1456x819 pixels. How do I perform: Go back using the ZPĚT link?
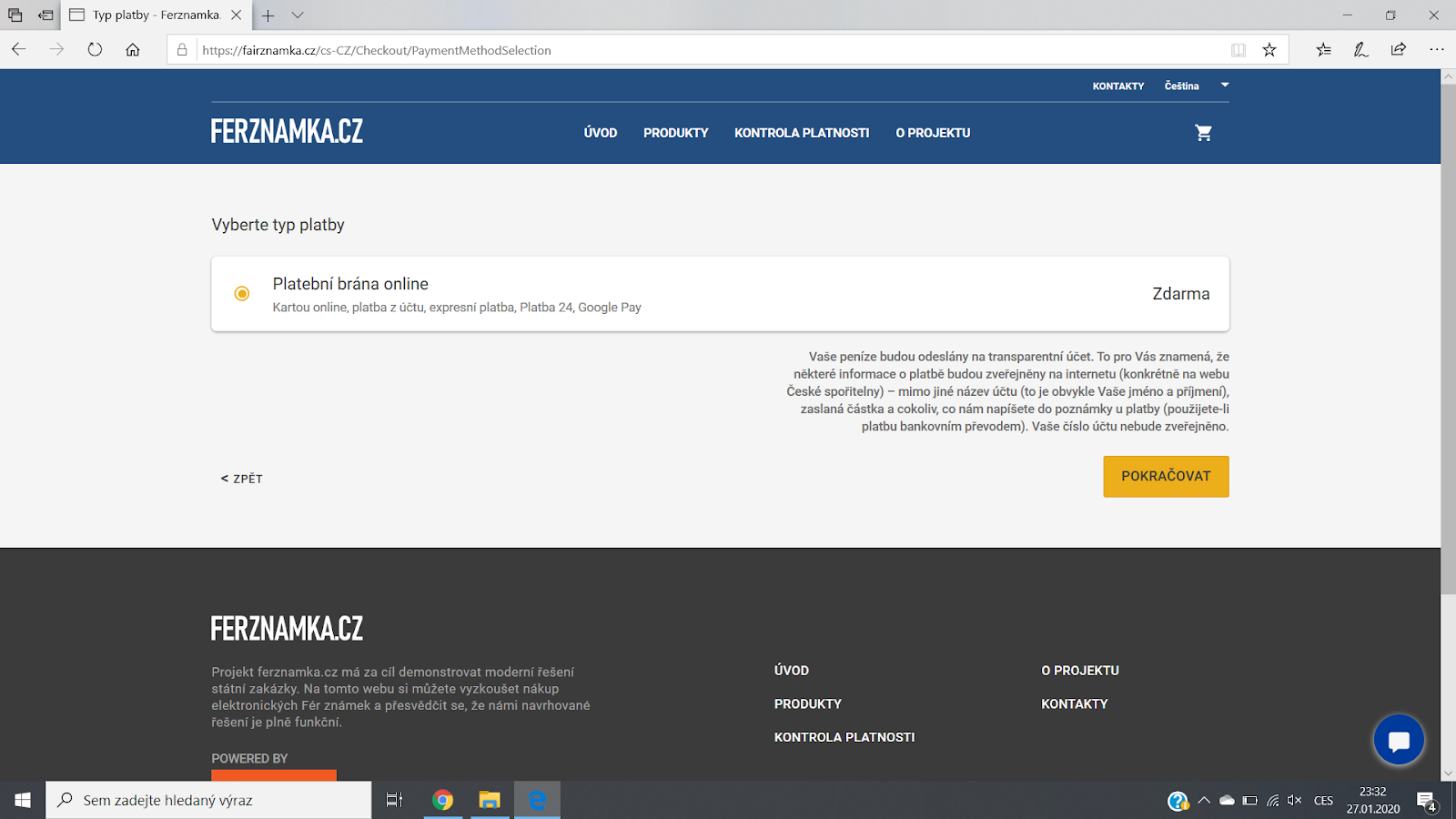click(x=241, y=478)
